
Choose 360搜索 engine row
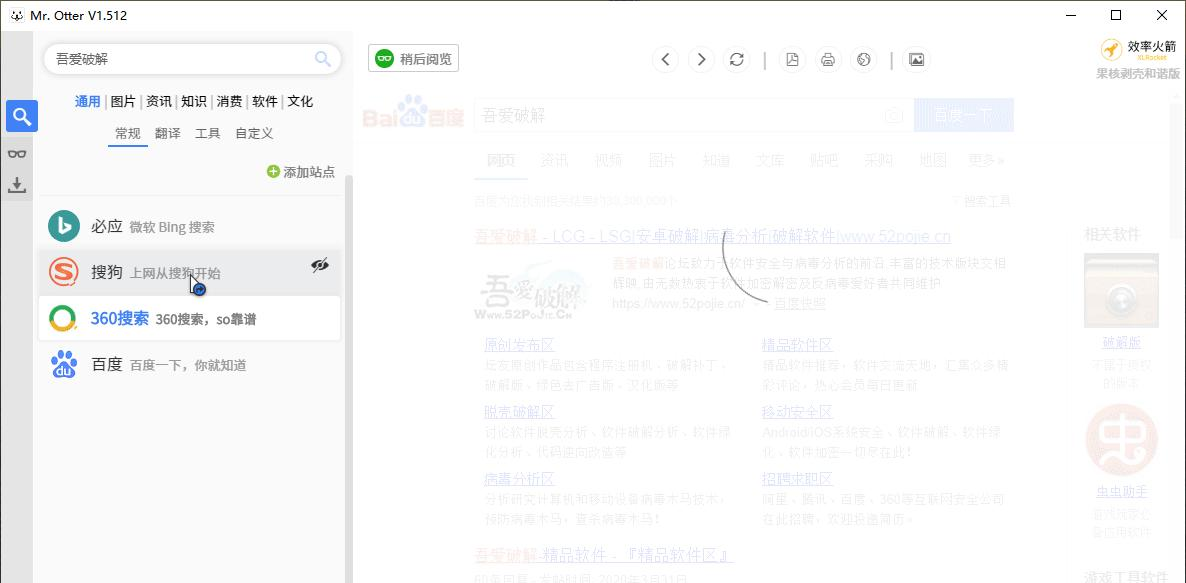(190, 318)
